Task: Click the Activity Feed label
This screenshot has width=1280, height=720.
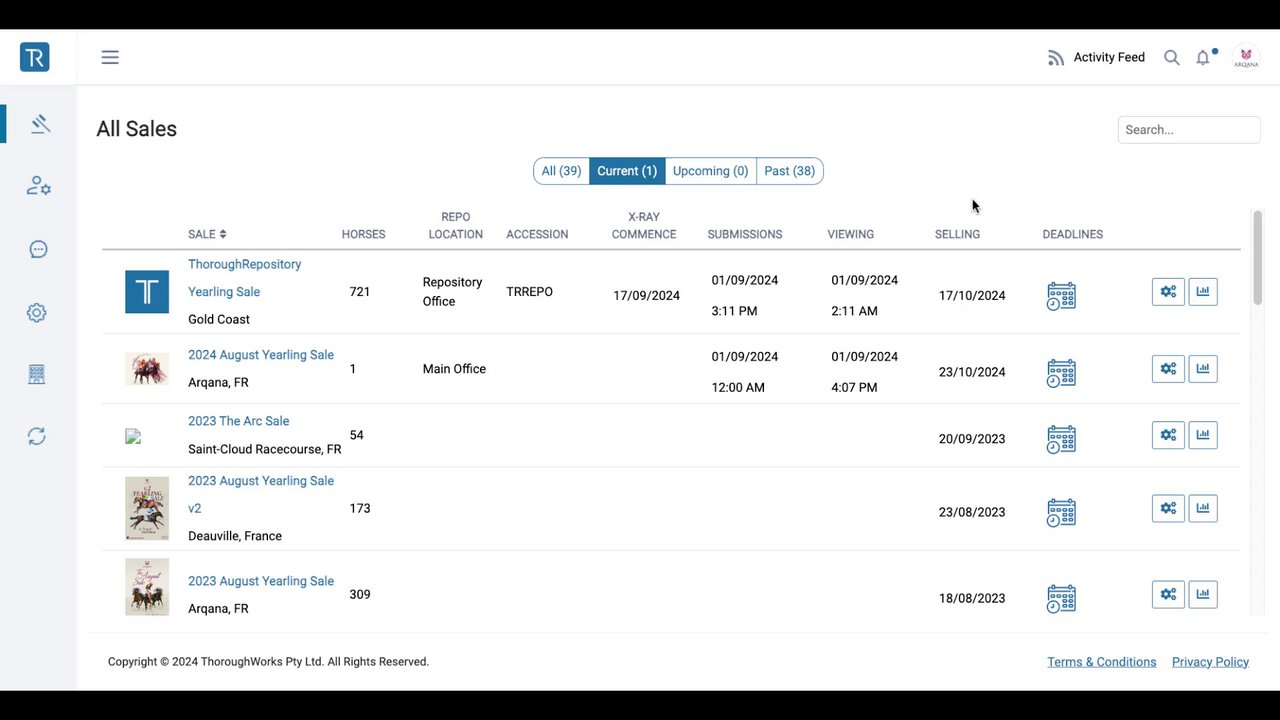Action: click(1109, 57)
